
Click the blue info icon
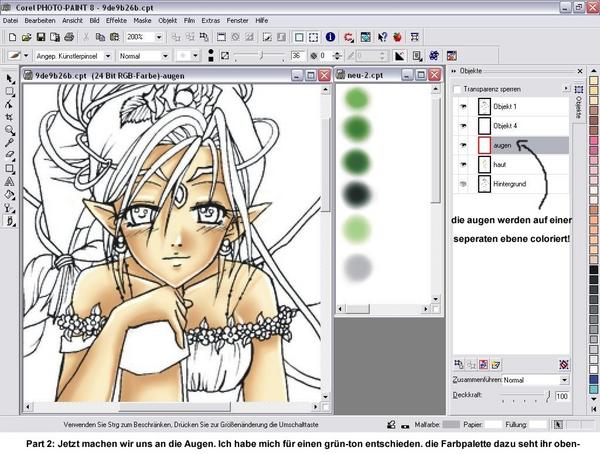click(331, 37)
